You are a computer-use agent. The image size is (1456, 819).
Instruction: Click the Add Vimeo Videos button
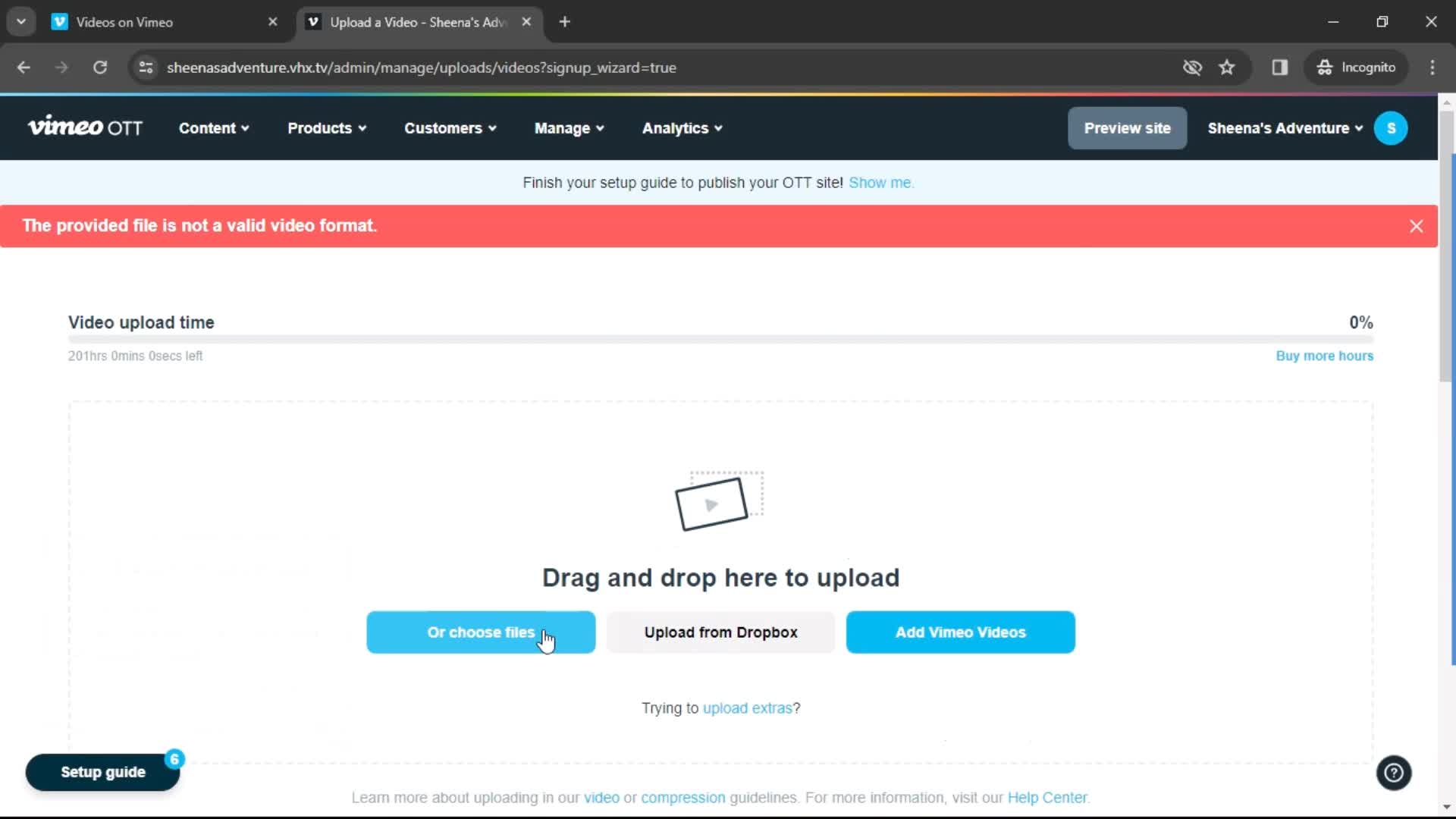961,632
